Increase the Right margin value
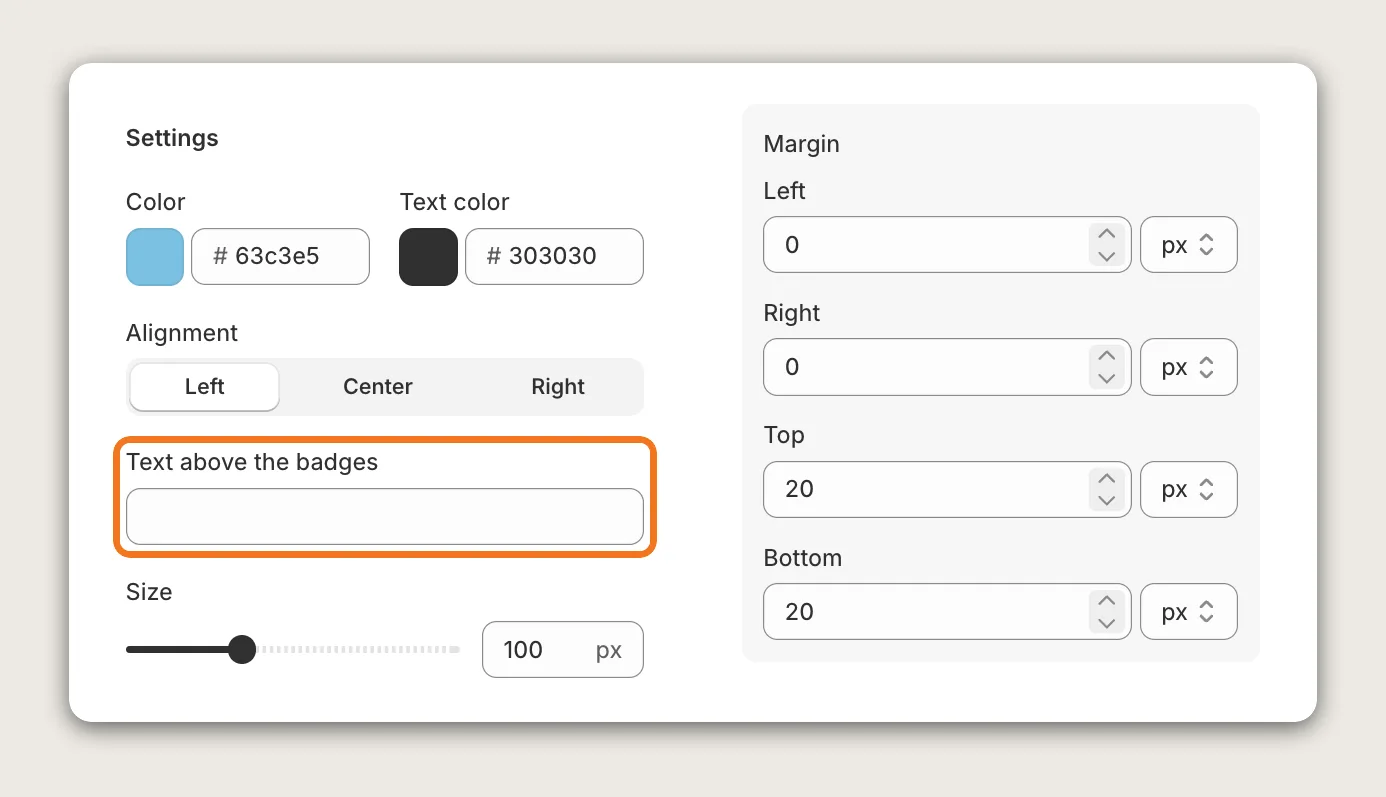Screen dimensions: 1386x797 click(1106, 357)
